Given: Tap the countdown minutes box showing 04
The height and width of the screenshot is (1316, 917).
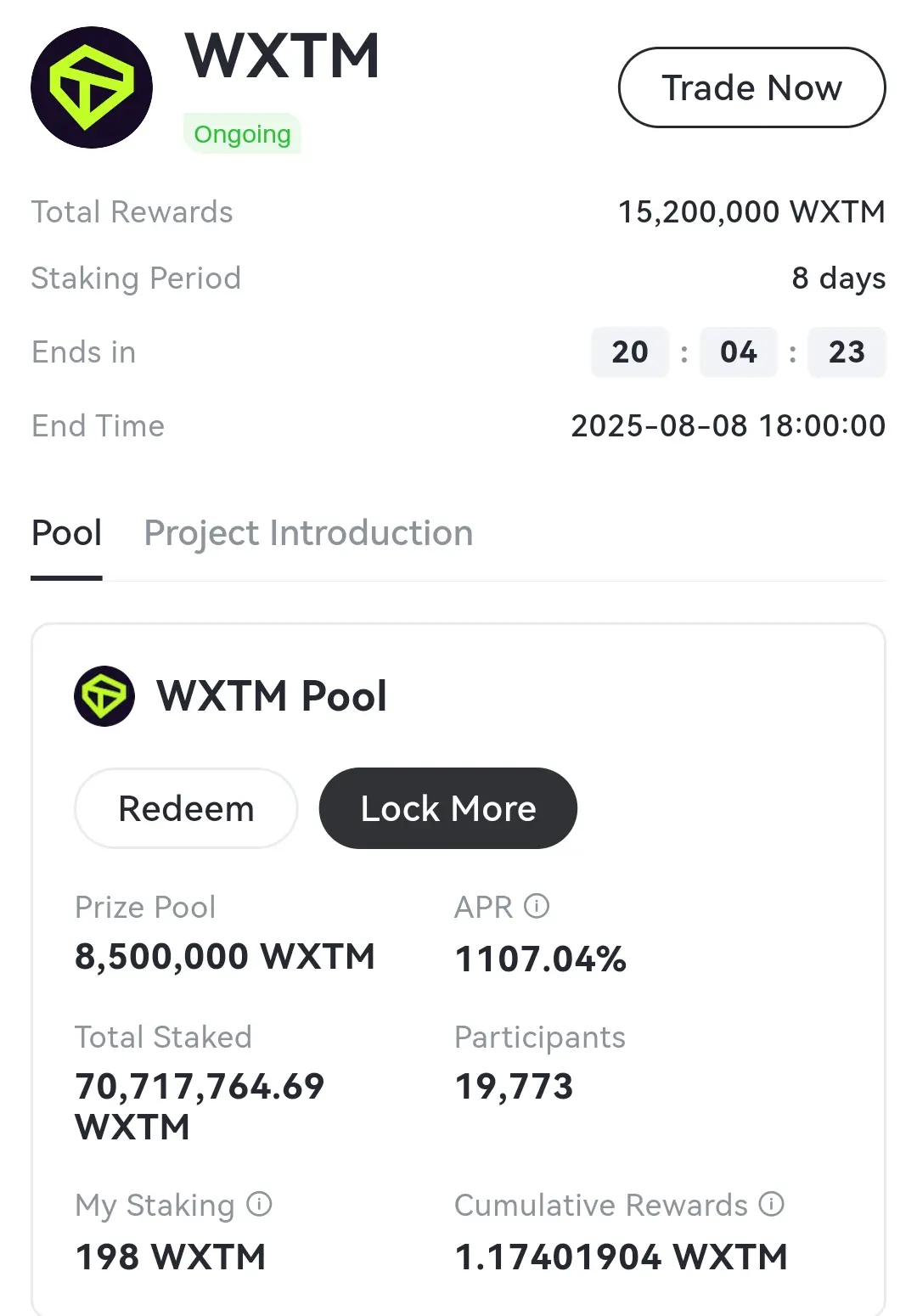Looking at the screenshot, I should [x=739, y=351].
